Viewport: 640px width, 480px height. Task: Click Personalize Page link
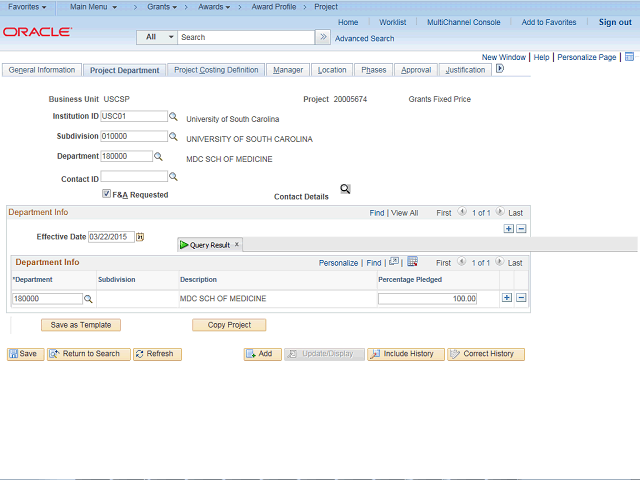coord(587,57)
